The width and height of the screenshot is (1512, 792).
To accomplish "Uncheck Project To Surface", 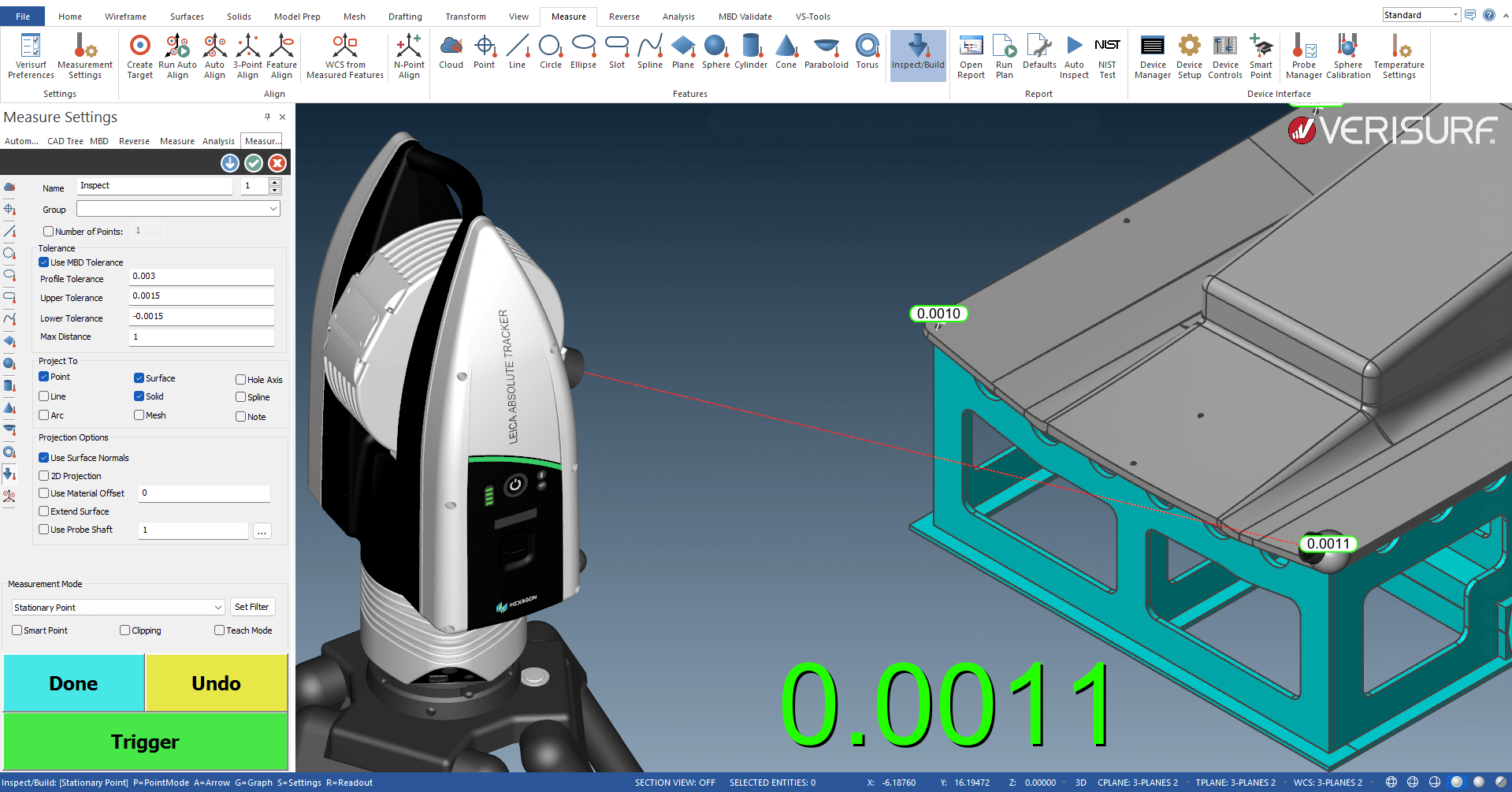I will click(139, 378).
